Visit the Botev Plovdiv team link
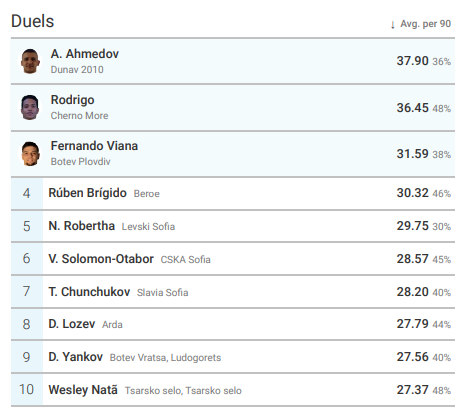This screenshot has height=414, width=467. [x=80, y=162]
